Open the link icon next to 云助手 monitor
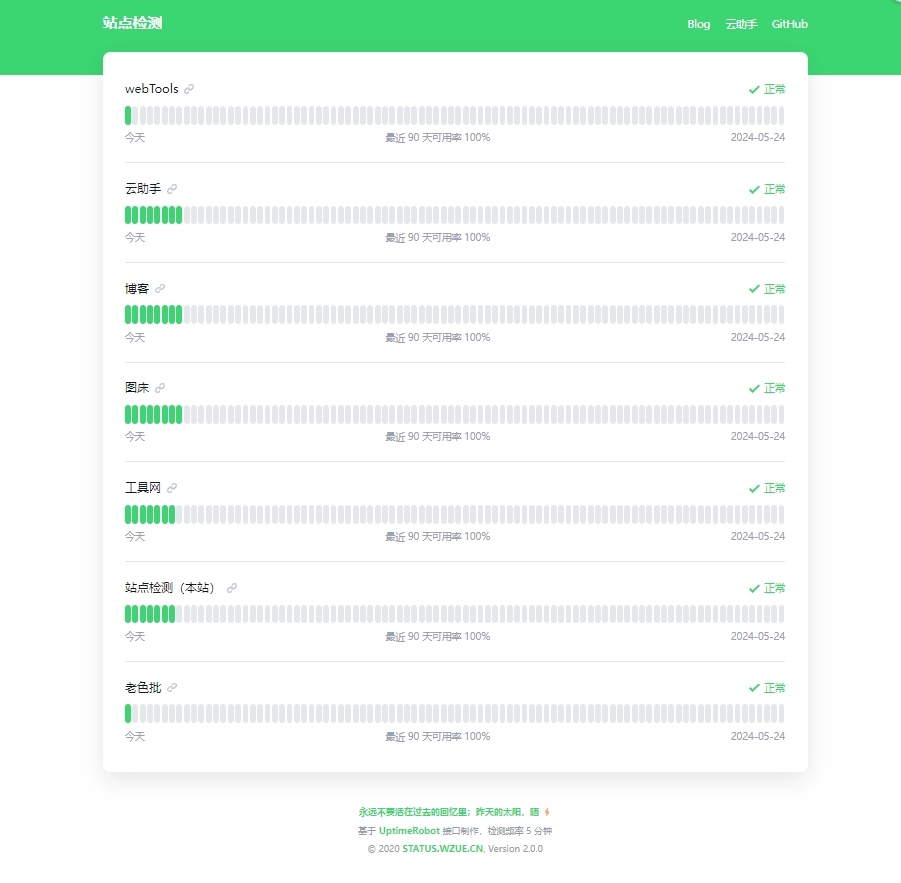Viewport: 901px width, 883px height. 172,189
